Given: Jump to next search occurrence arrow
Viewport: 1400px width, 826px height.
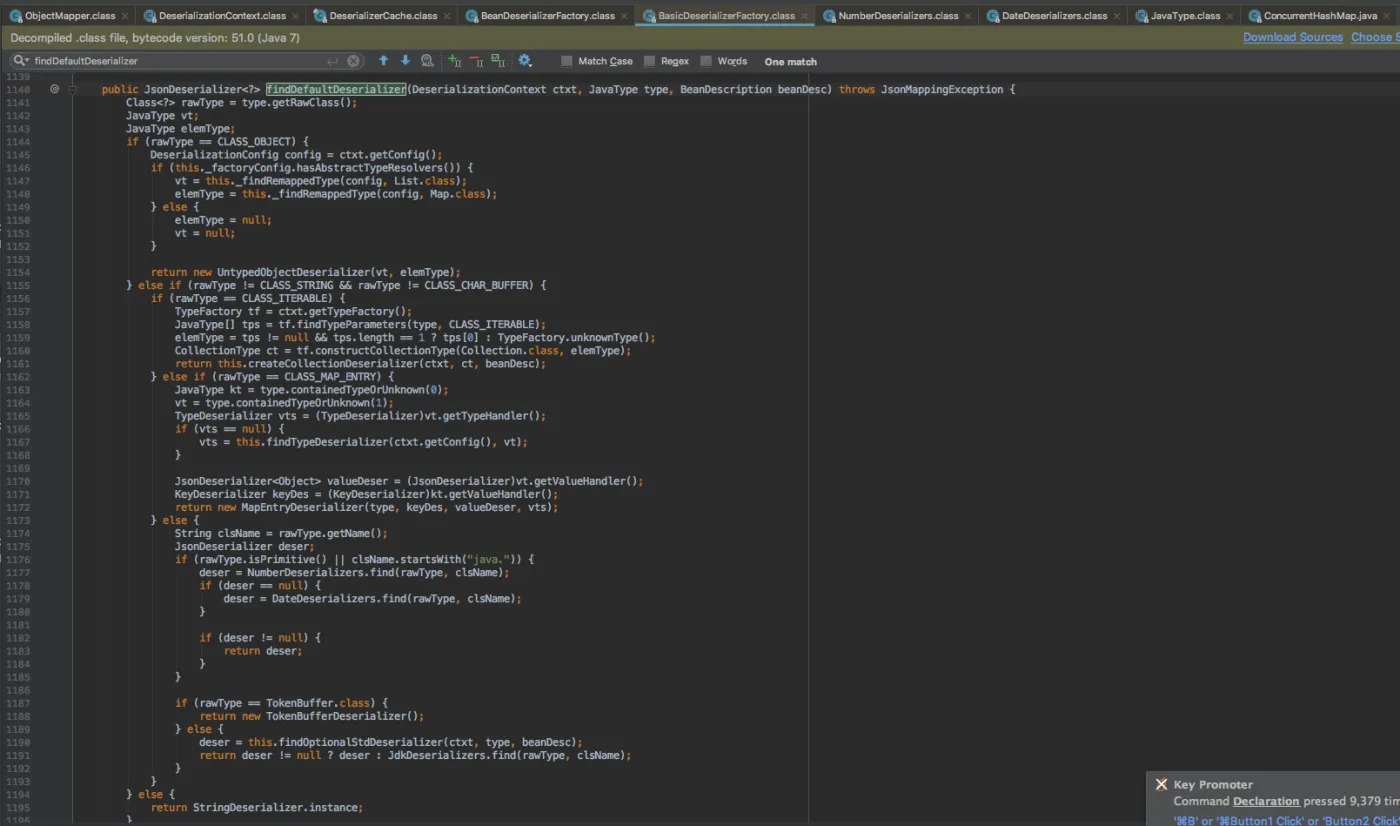Looking at the screenshot, I should pos(405,61).
